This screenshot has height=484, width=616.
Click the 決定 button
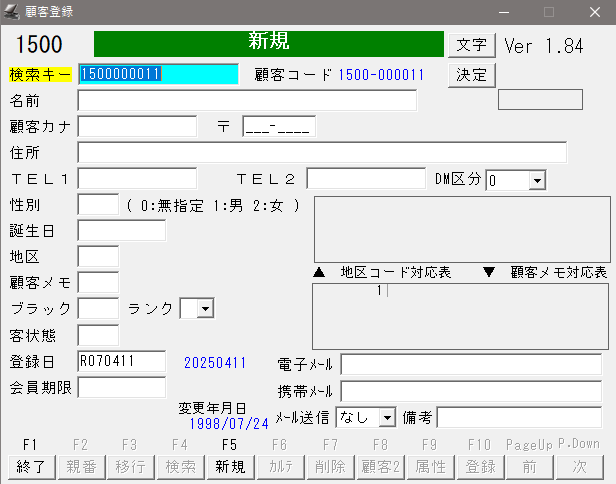click(471, 75)
